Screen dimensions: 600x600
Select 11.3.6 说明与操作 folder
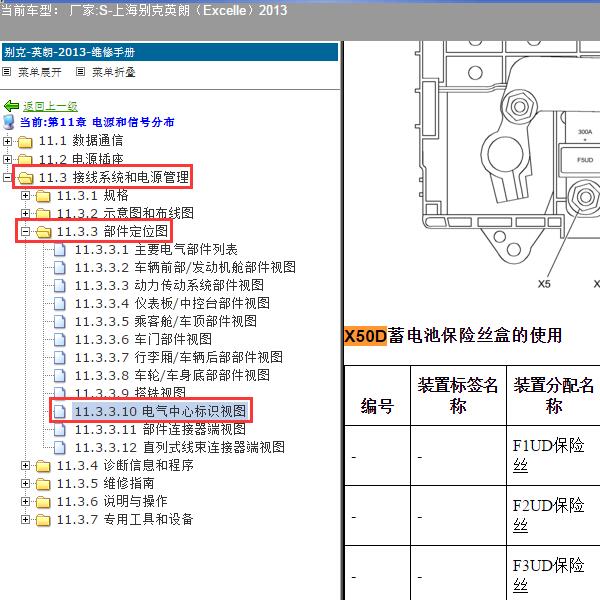(x=112, y=501)
